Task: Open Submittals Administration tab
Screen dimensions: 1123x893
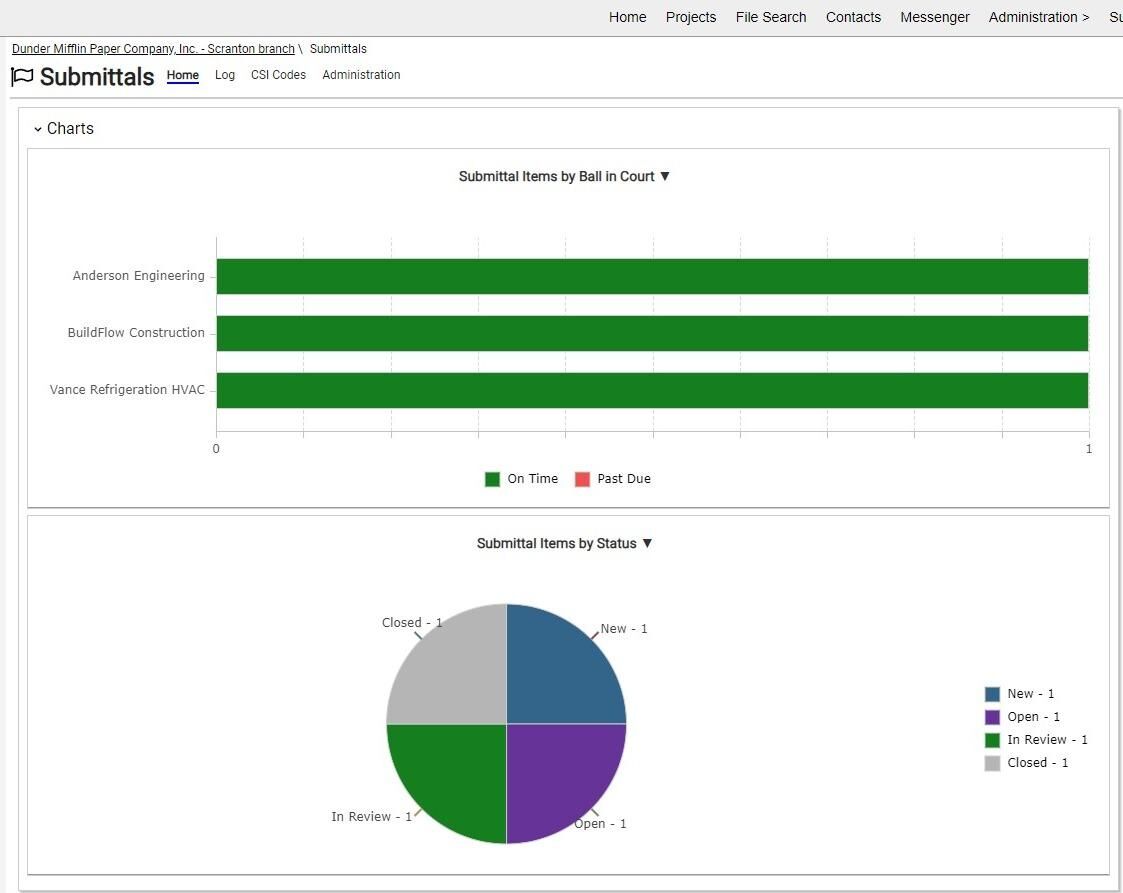Action: [x=361, y=74]
